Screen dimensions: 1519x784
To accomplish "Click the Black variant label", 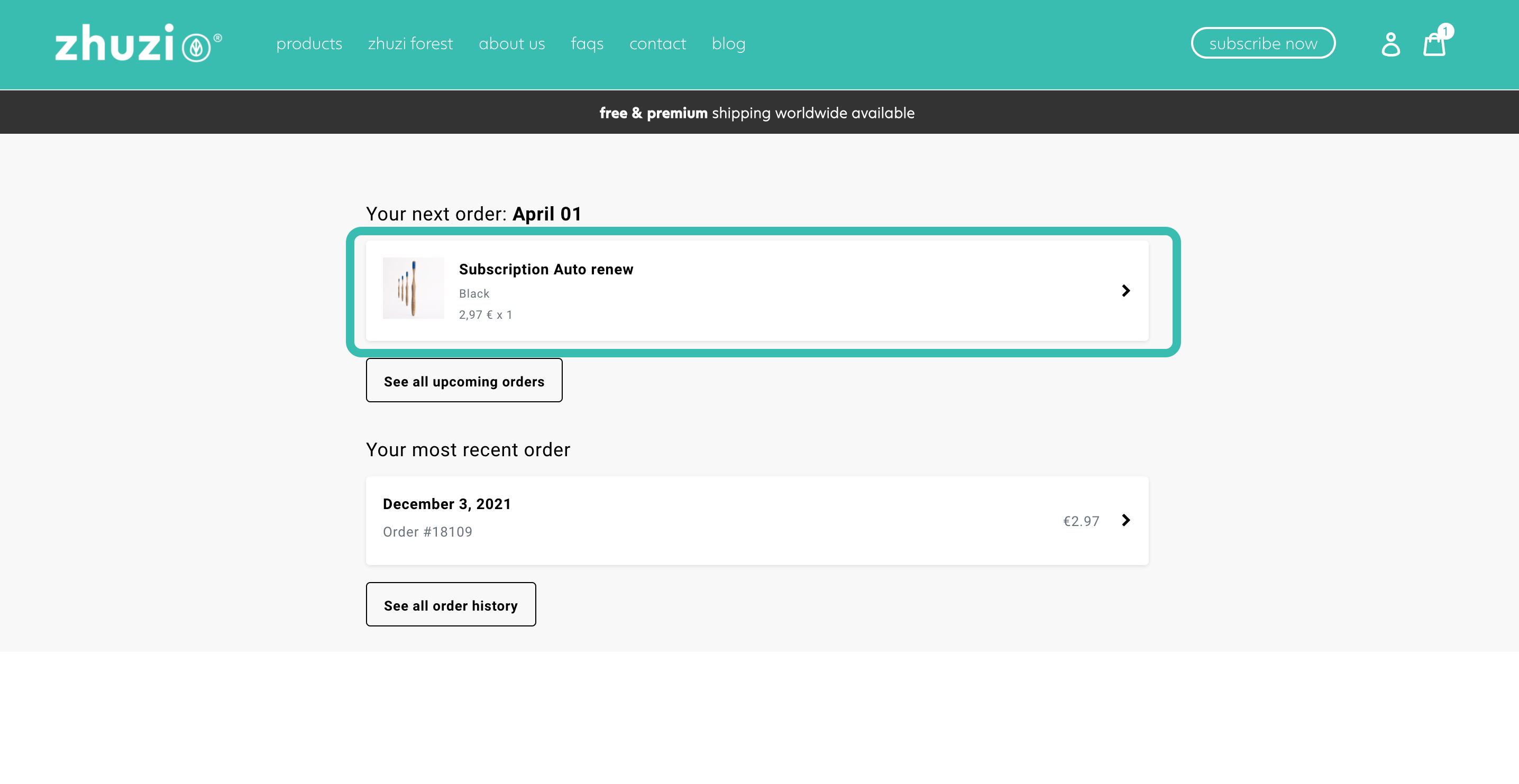I will (x=474, y=293).
